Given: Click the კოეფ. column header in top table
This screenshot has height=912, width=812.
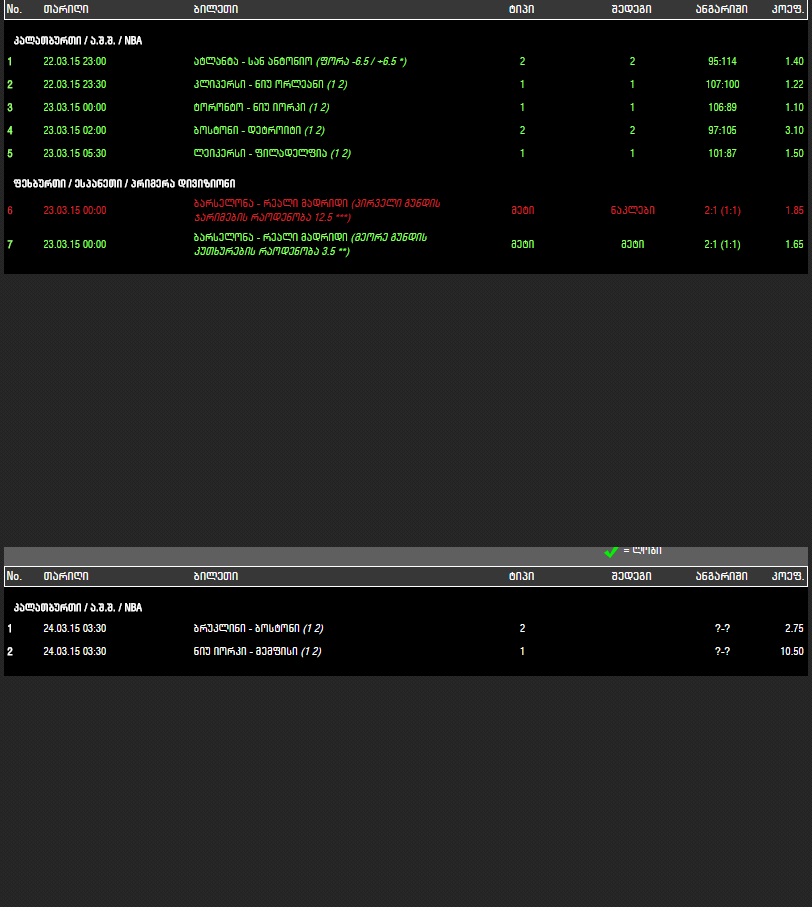Looking at the screenshot, I should coord(788,9).
